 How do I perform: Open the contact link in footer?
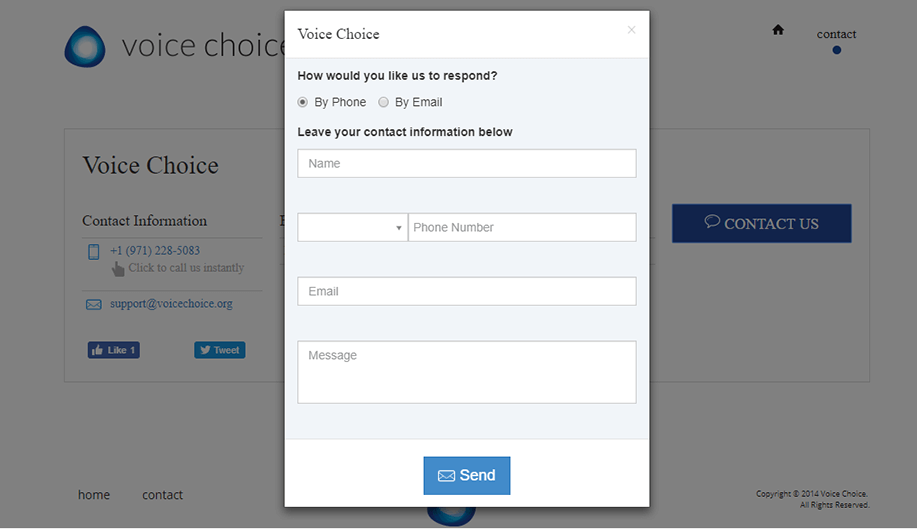[163, 495]
